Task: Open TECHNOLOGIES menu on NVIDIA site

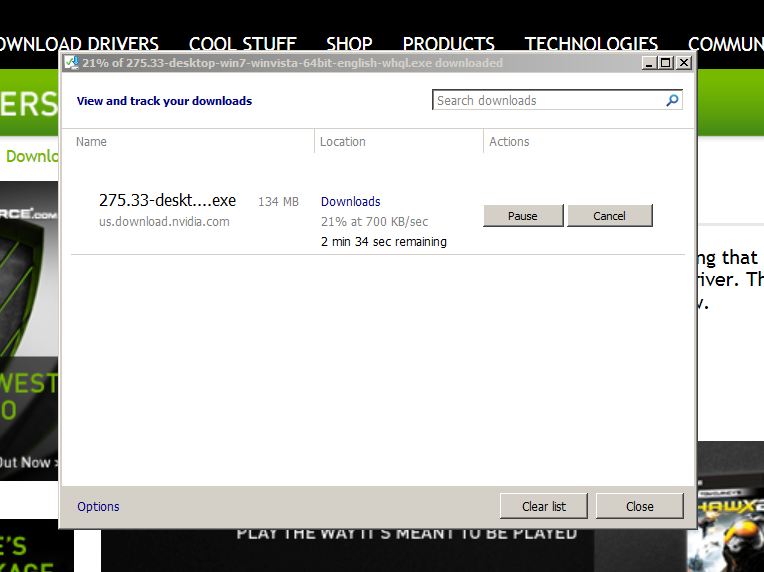Action: coord(591,44)
